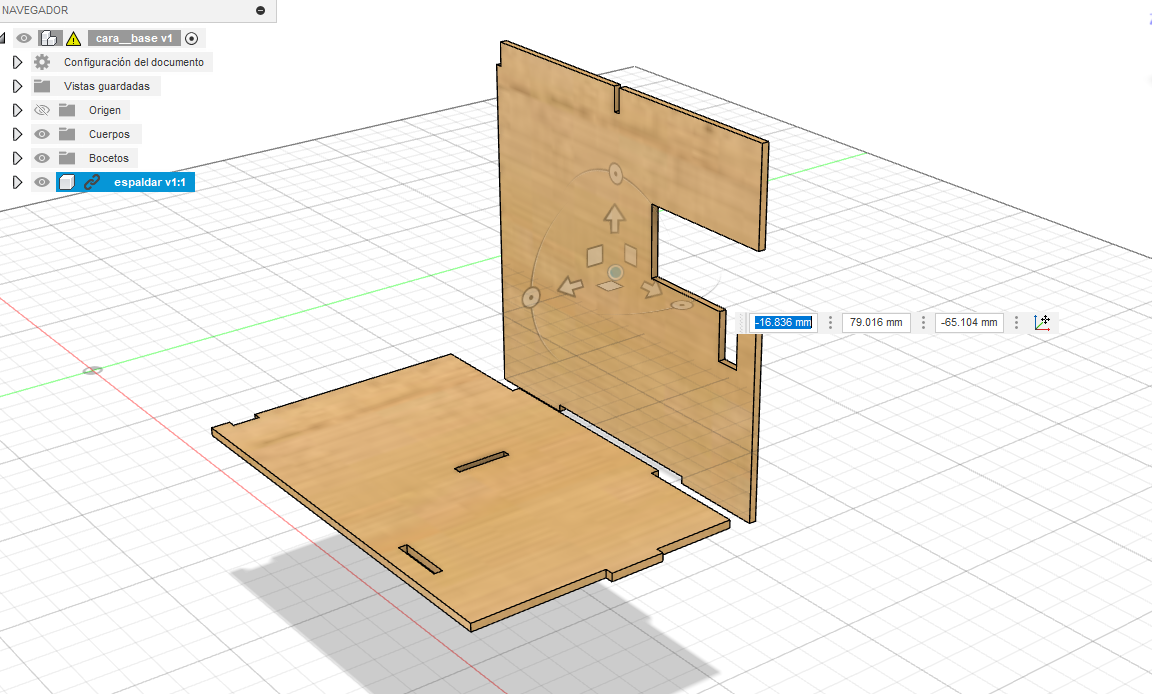Click the Bocetos folder icon
This screenshot has height=694, width=1152.
tap(67, 158)
